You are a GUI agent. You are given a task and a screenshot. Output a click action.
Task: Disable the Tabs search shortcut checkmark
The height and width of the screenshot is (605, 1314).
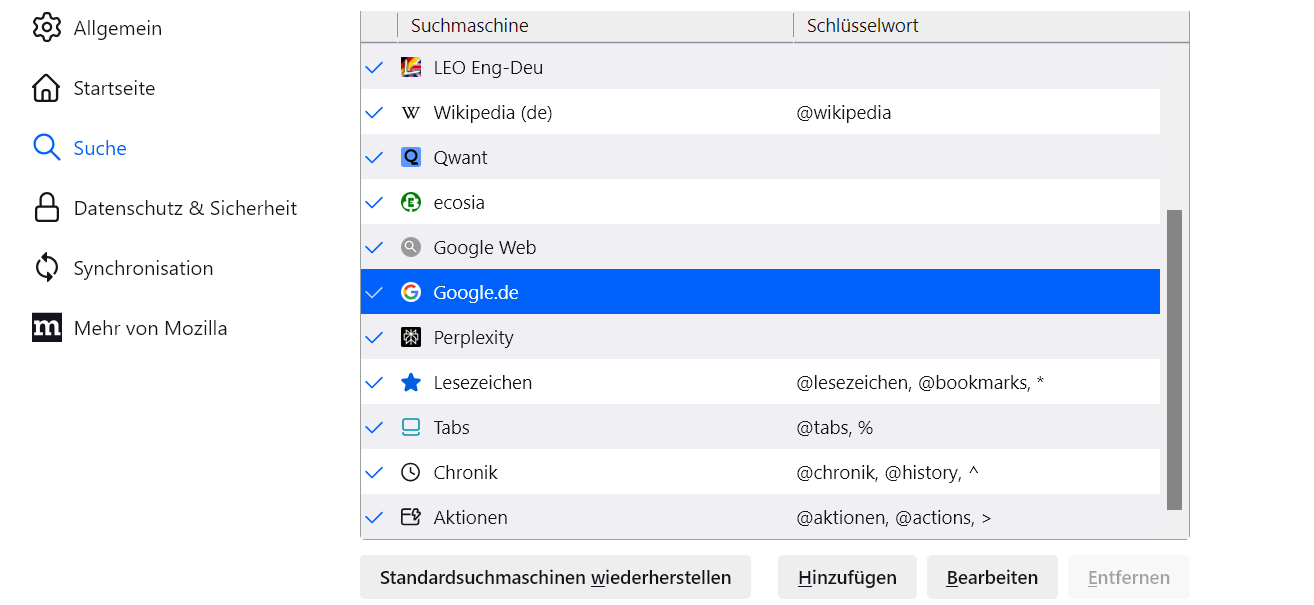[x=375, y=428]
